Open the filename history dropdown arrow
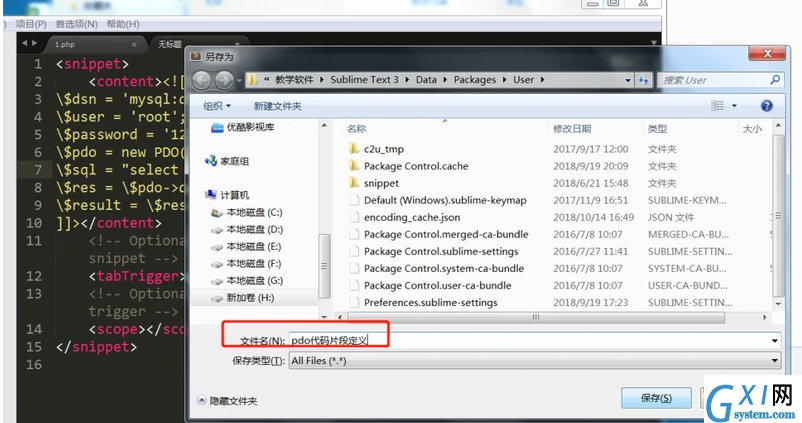This screenshot has width=802, height=423. [775, 340]
